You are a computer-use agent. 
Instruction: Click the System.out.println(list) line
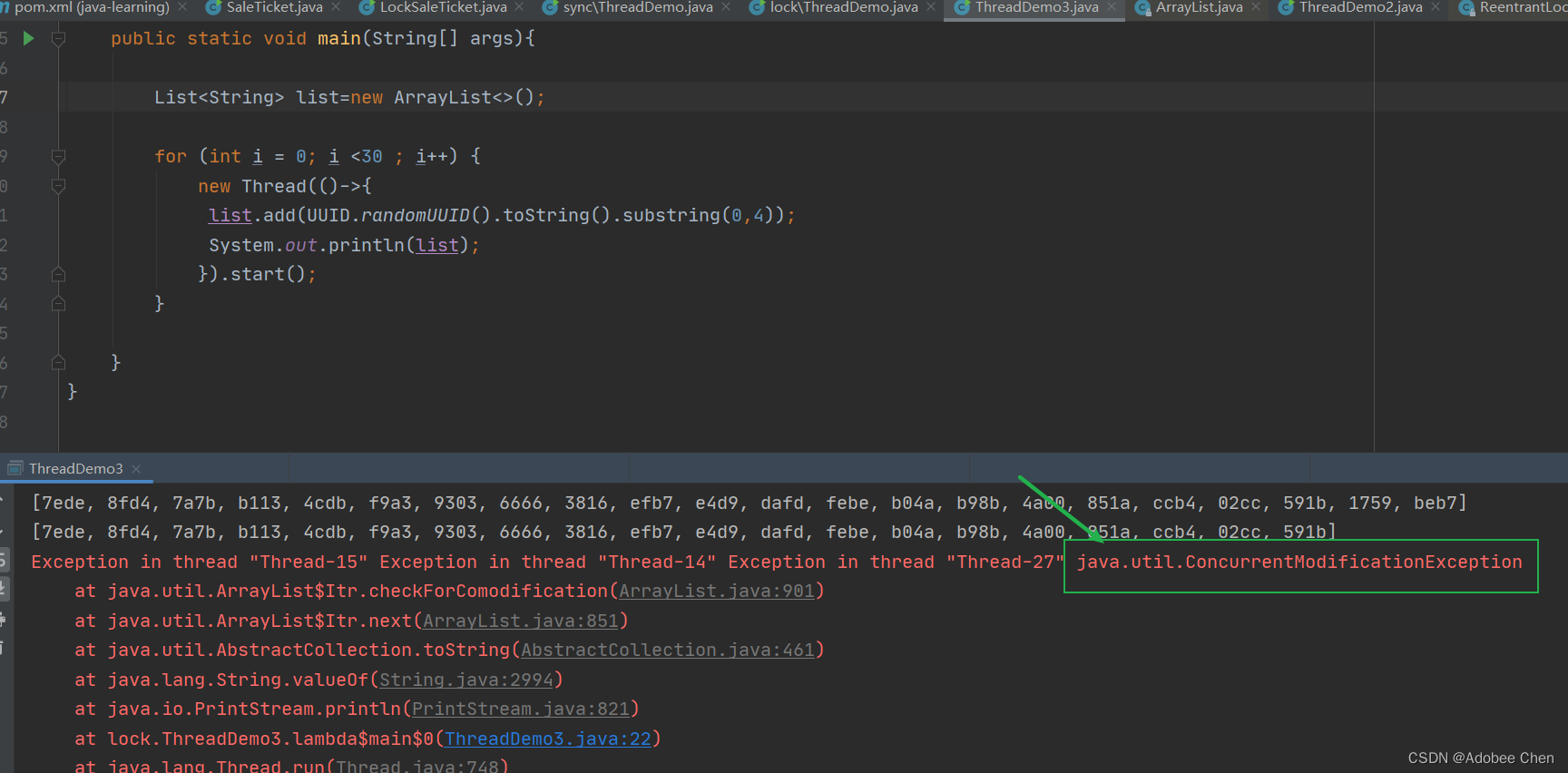click(x=344, y=245)
